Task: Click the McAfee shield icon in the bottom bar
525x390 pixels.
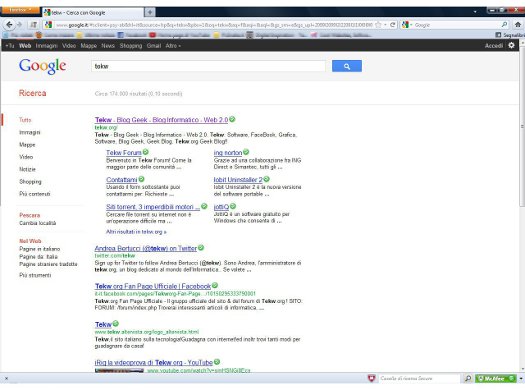Action: tap(371, 378)
